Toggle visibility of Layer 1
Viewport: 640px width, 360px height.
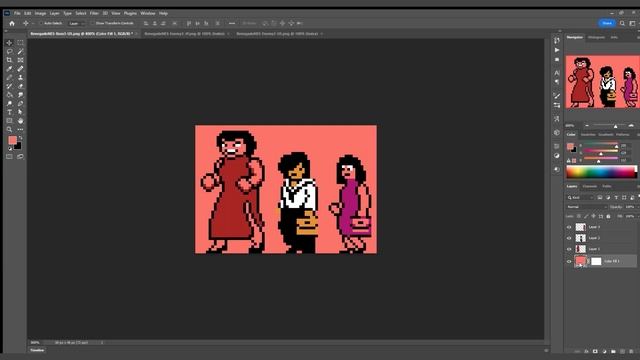[569, 249]
